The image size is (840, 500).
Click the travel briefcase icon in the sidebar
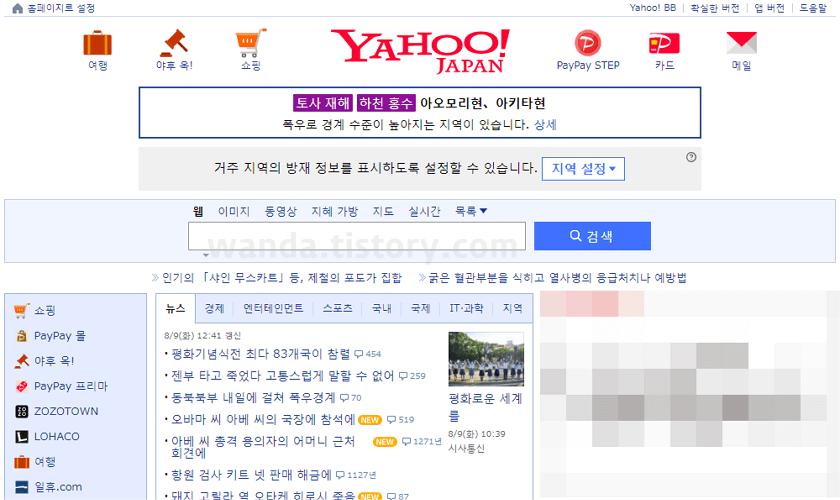(x=21, y=461)
